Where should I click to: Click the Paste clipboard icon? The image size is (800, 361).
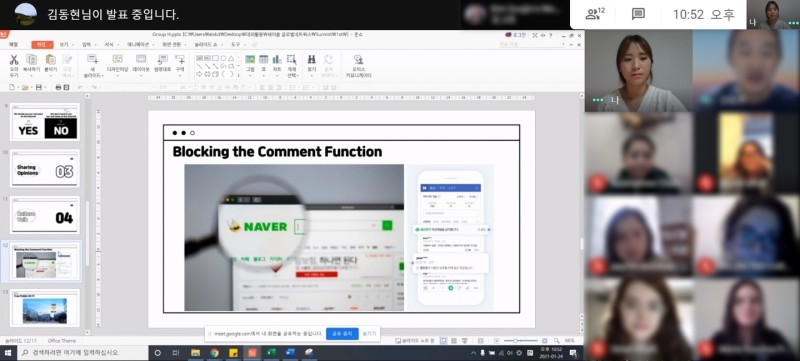point(51,60)
